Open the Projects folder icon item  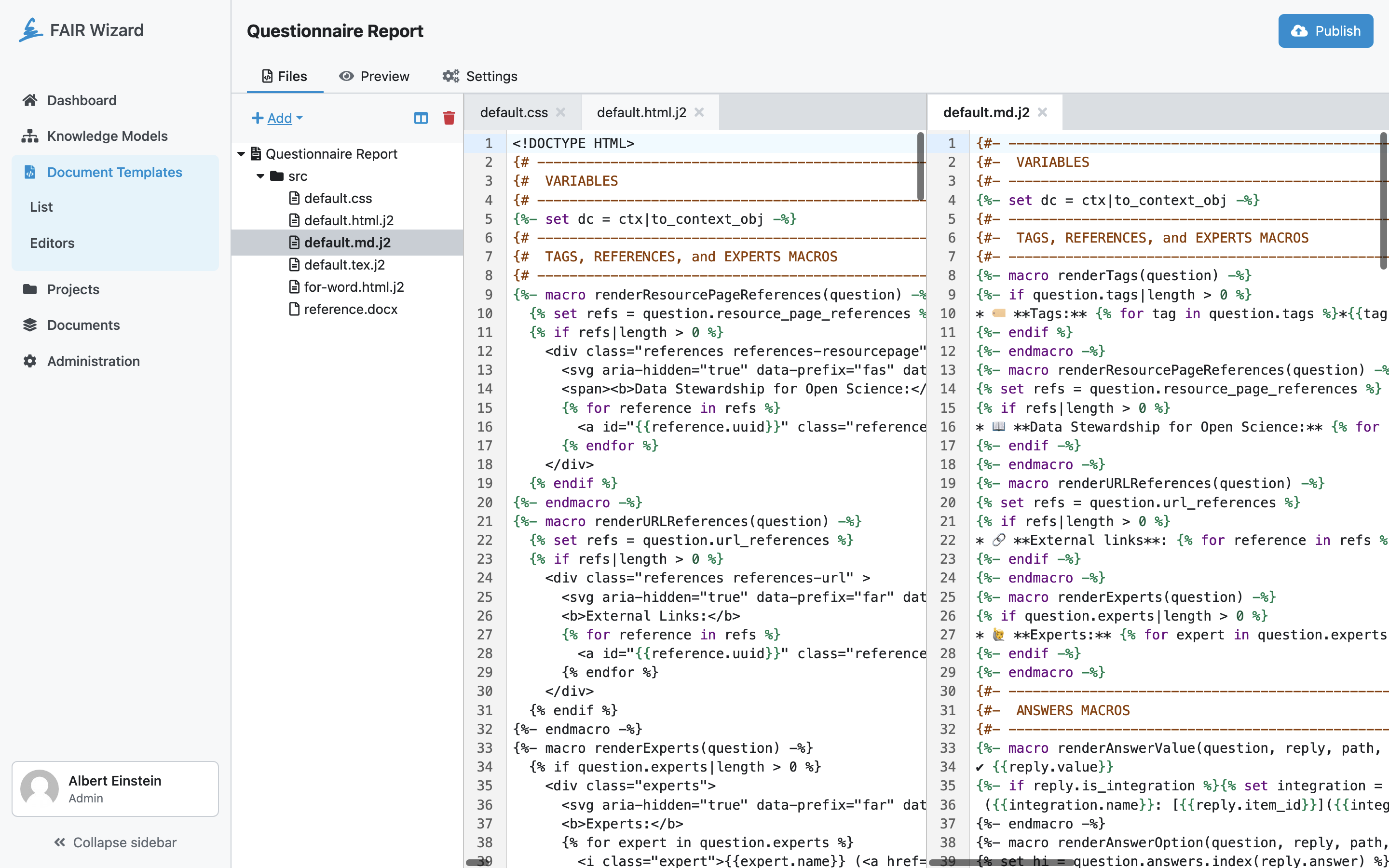pyautogui.click(x=30, y=289)
